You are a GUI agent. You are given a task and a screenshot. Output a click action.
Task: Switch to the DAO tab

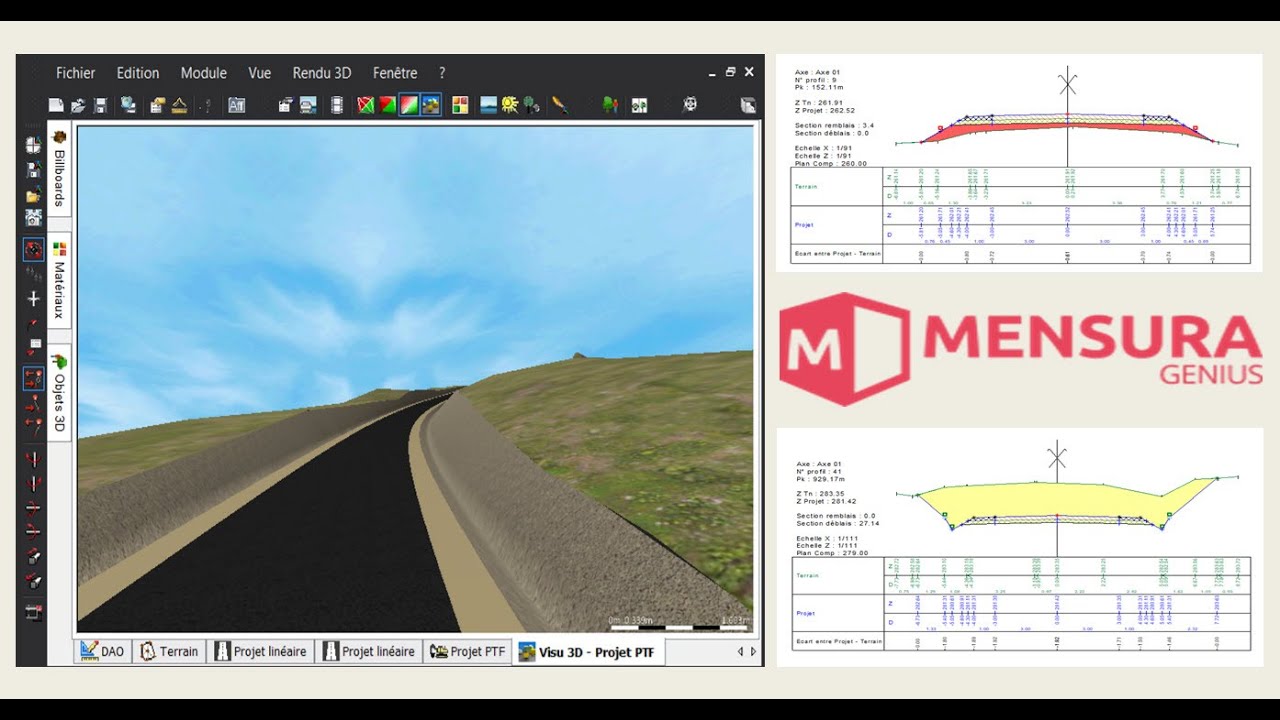pos(103,651)
